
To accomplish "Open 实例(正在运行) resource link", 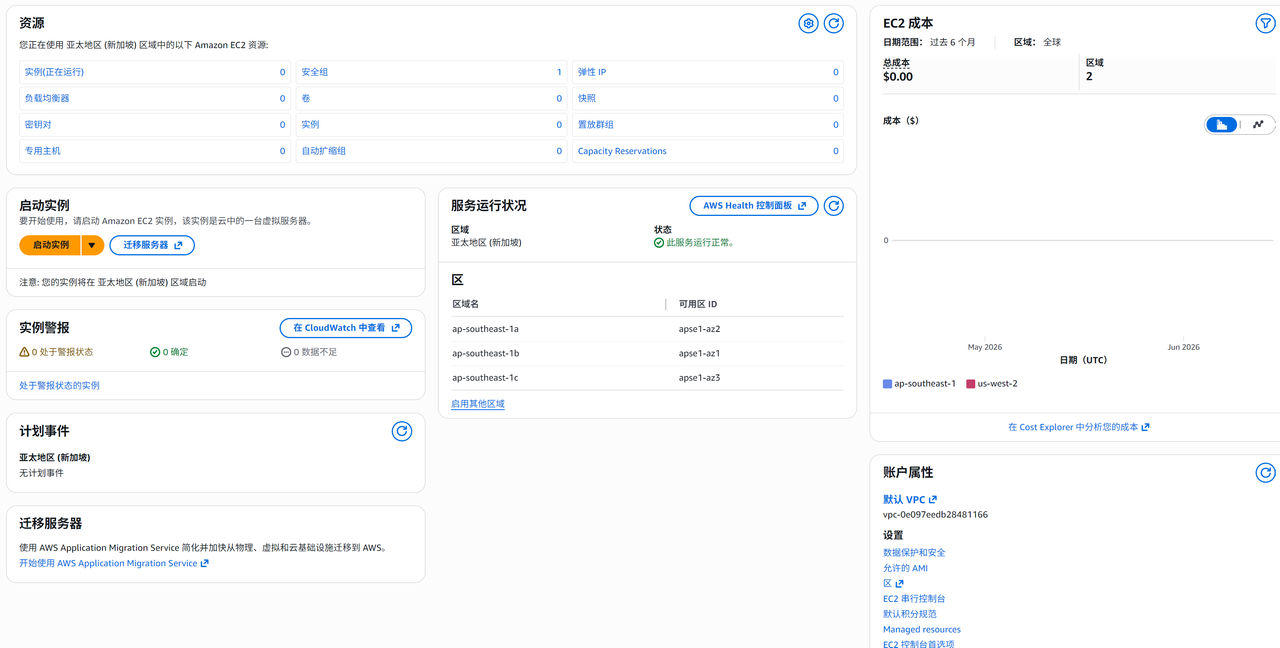I will point(54,72).
